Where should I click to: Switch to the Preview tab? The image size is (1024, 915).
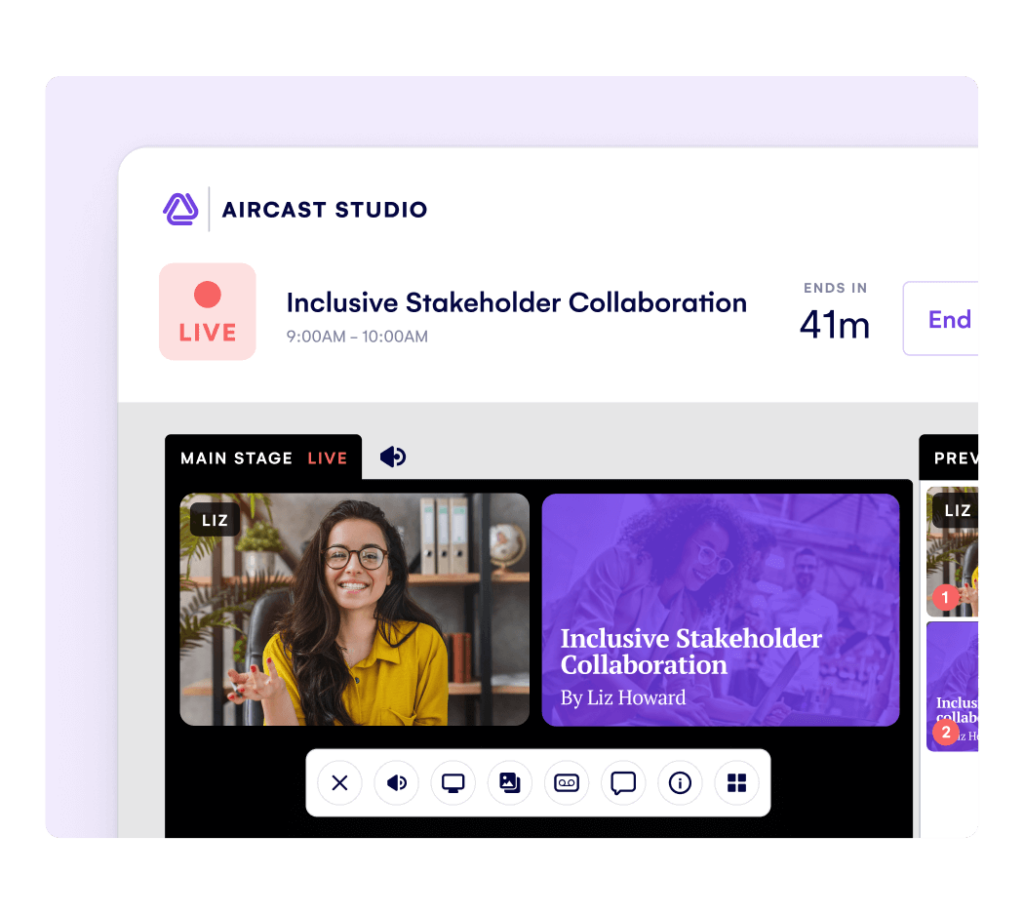(x=954, y=458)
